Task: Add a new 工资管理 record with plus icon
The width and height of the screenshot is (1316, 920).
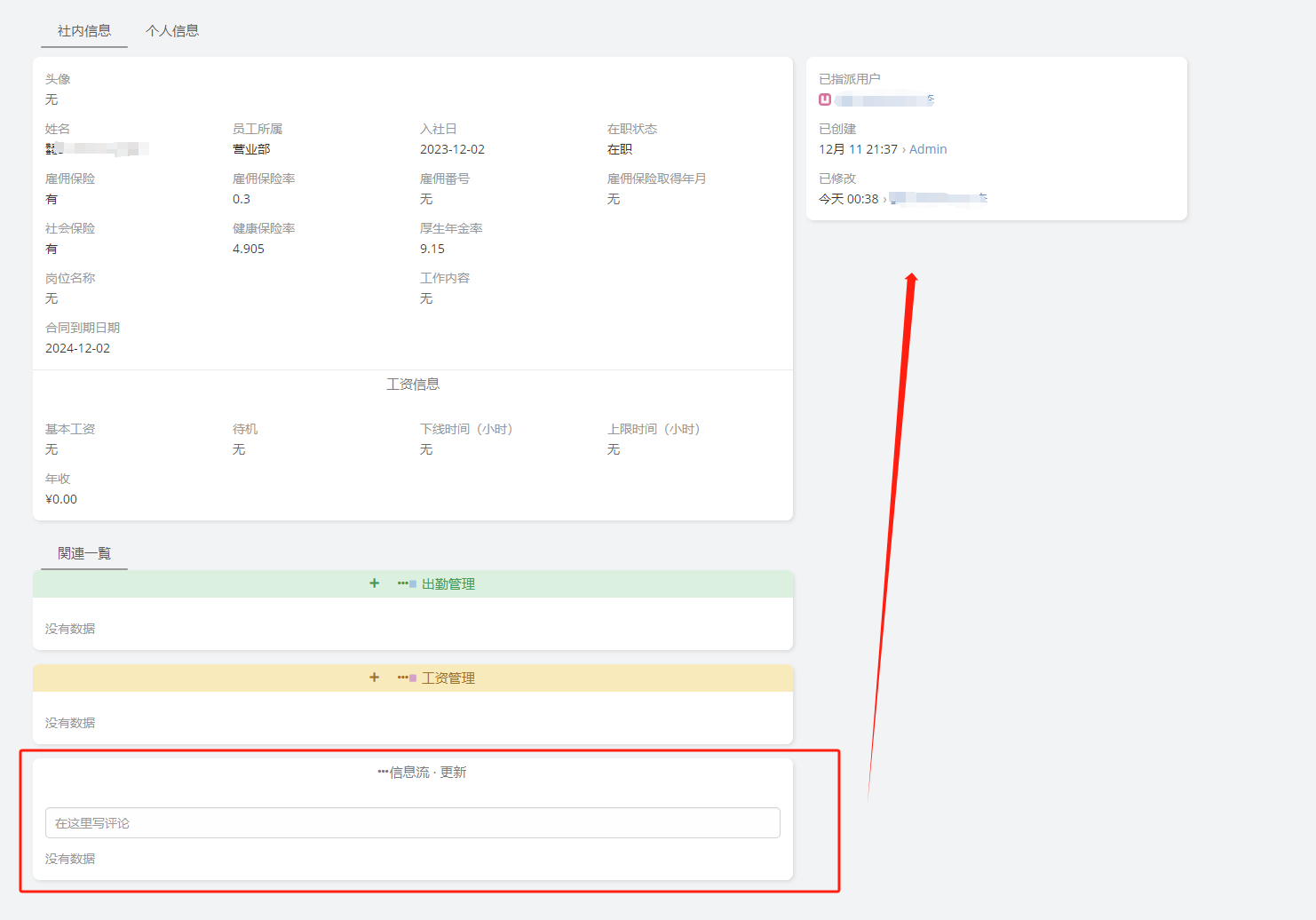Action: click(374, 678)
